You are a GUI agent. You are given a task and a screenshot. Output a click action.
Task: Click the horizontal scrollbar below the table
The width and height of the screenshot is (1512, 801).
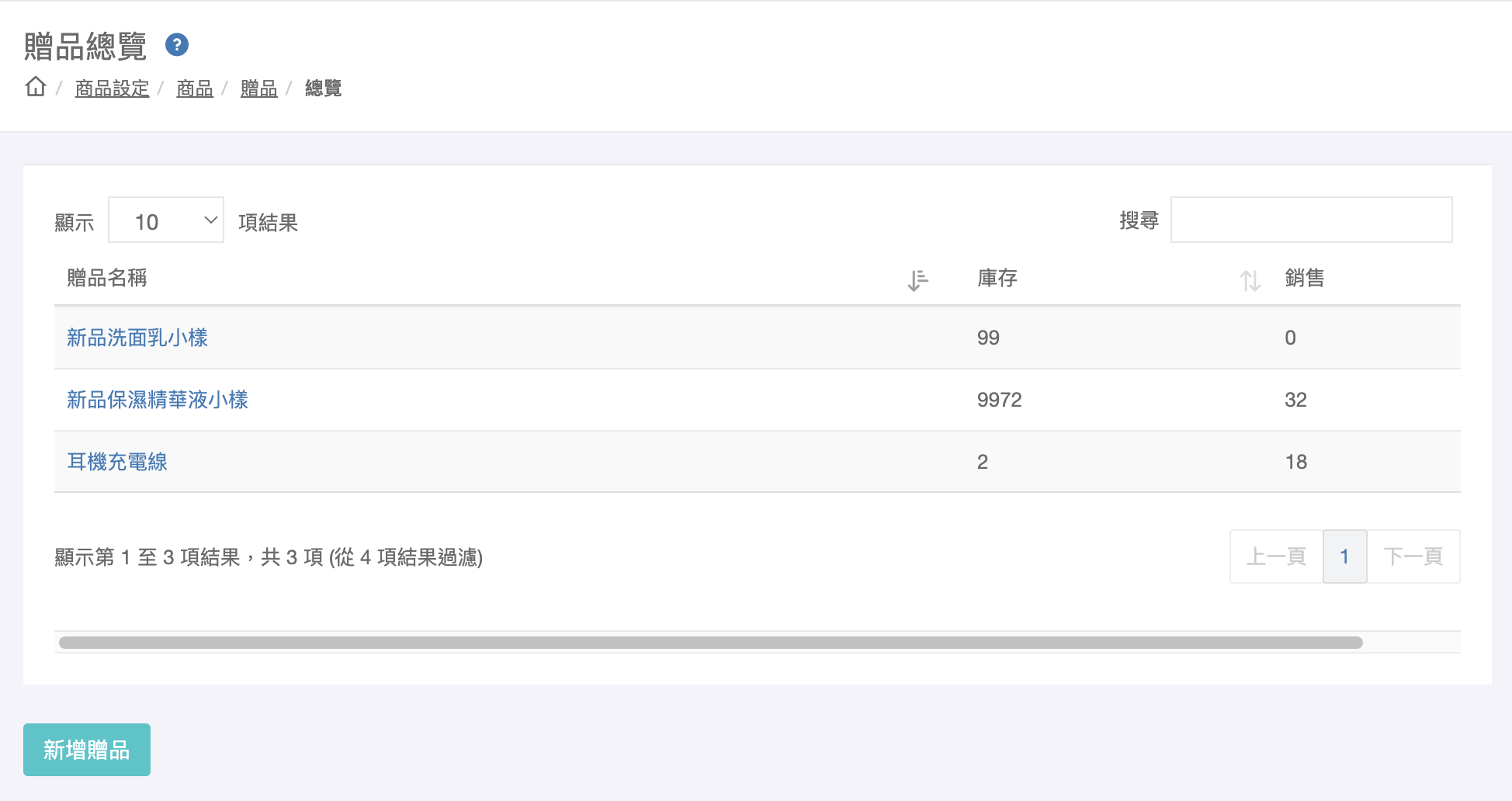(709, 641)
